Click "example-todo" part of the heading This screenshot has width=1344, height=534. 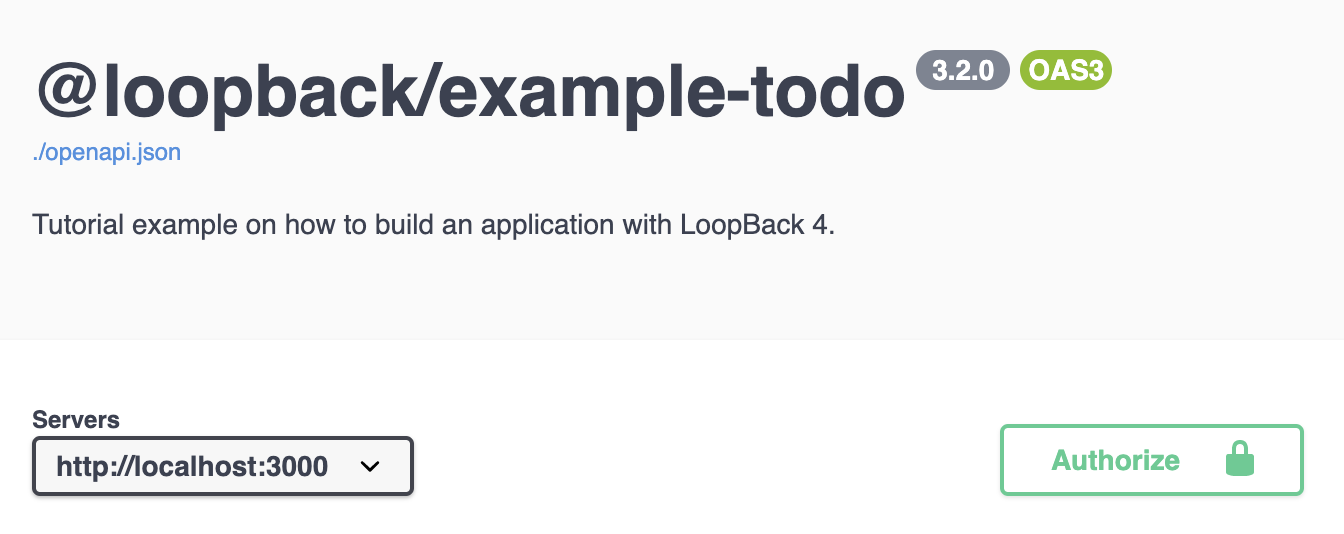[x=674, y=92]
